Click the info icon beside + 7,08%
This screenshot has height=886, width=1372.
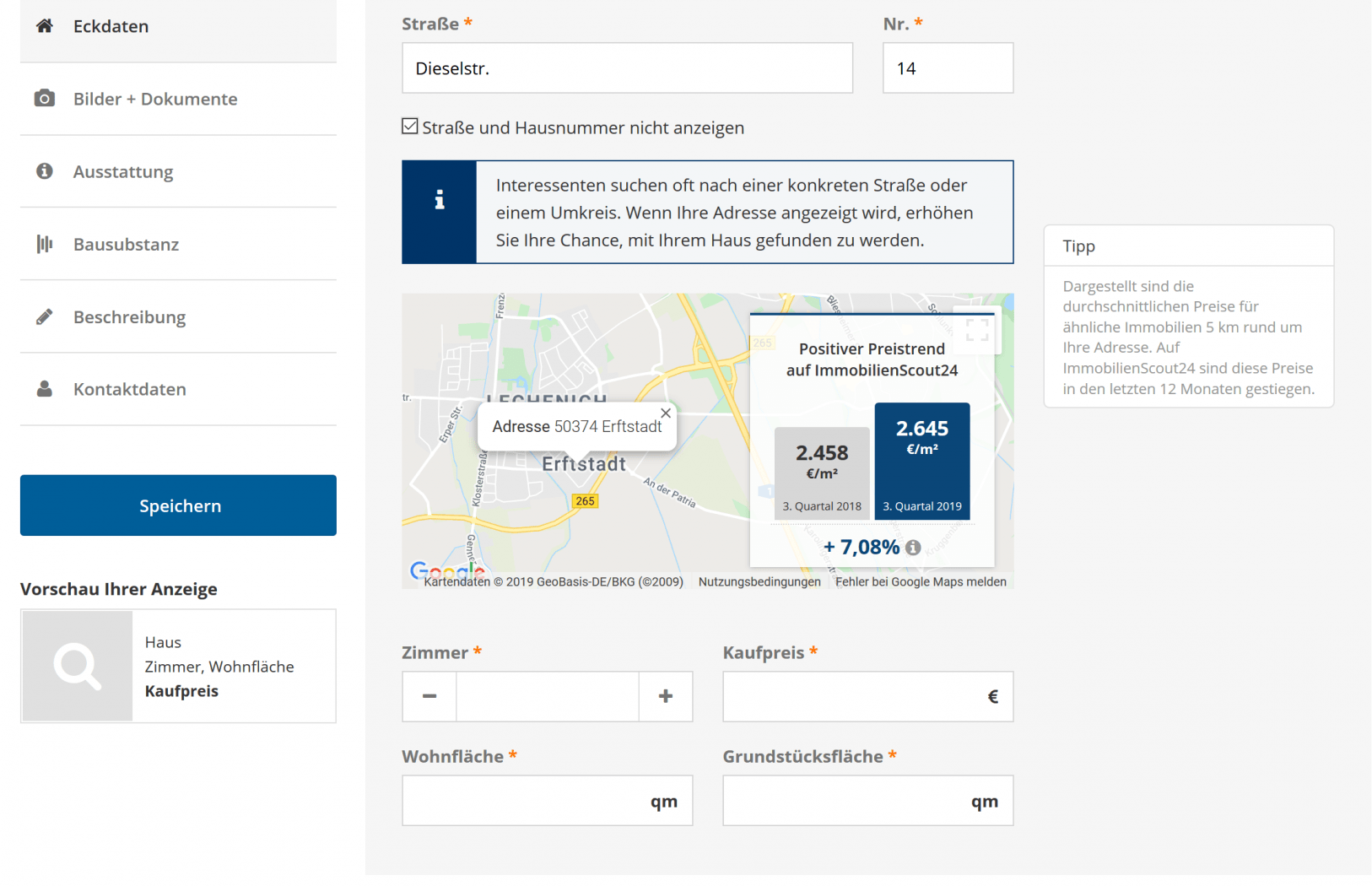point(913,548)
